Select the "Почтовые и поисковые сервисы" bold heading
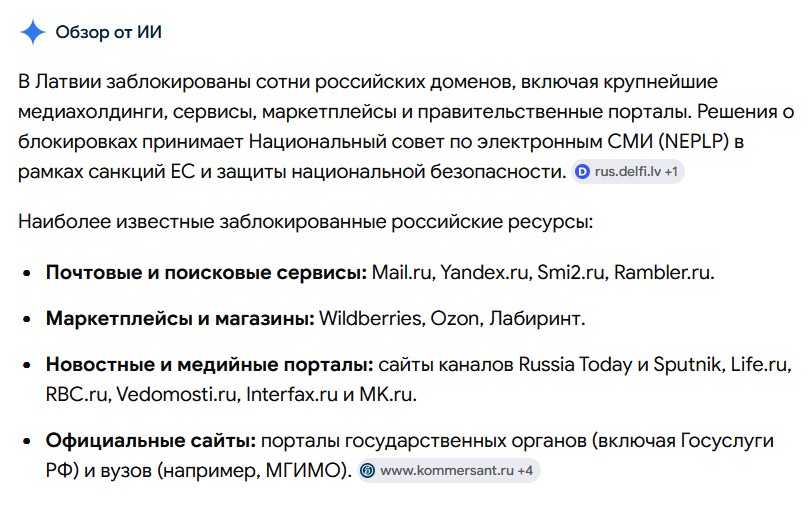 point(206,273)
